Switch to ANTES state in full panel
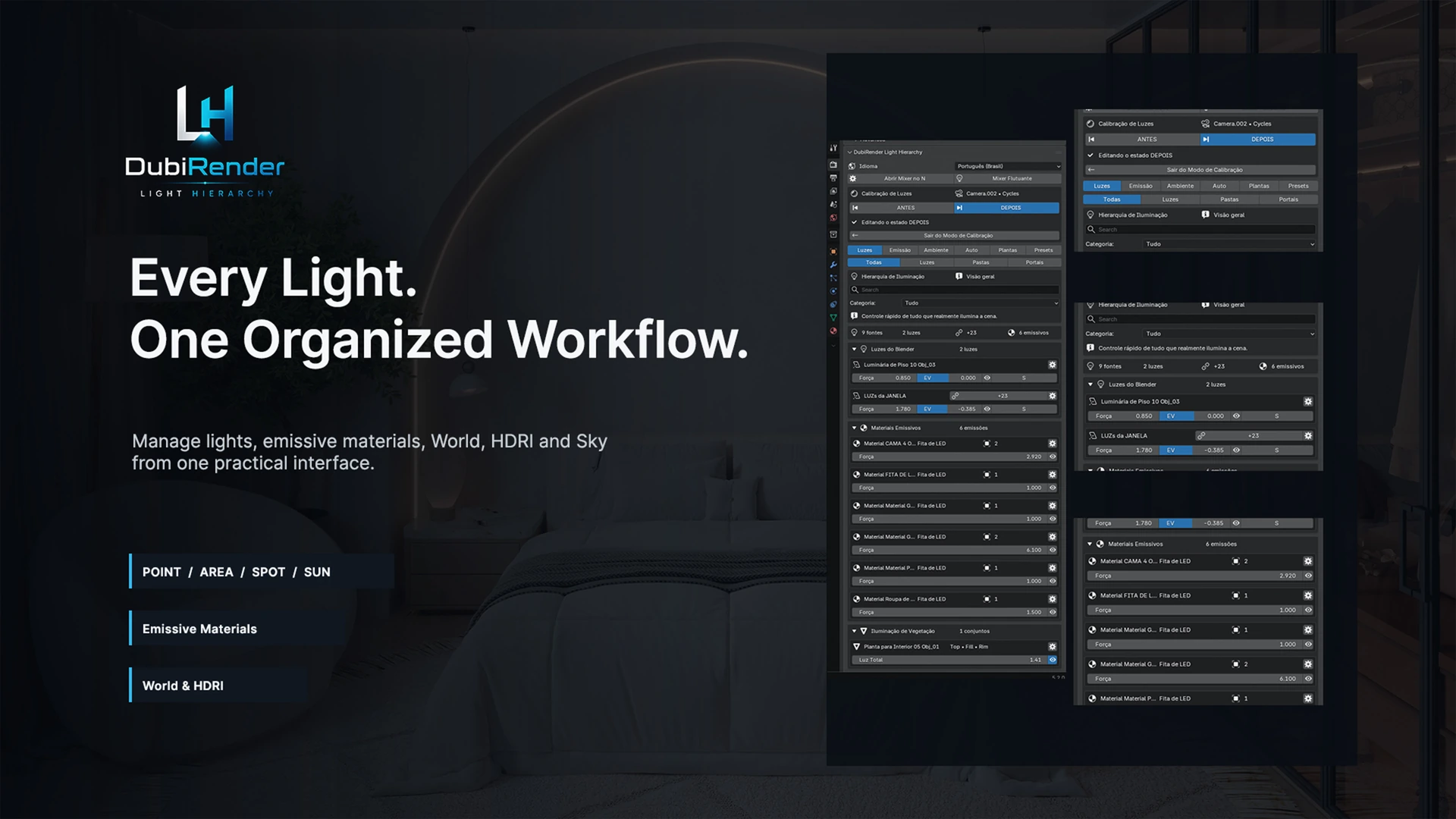Viewport: 1456px width, 819px height. click(901, 208)
